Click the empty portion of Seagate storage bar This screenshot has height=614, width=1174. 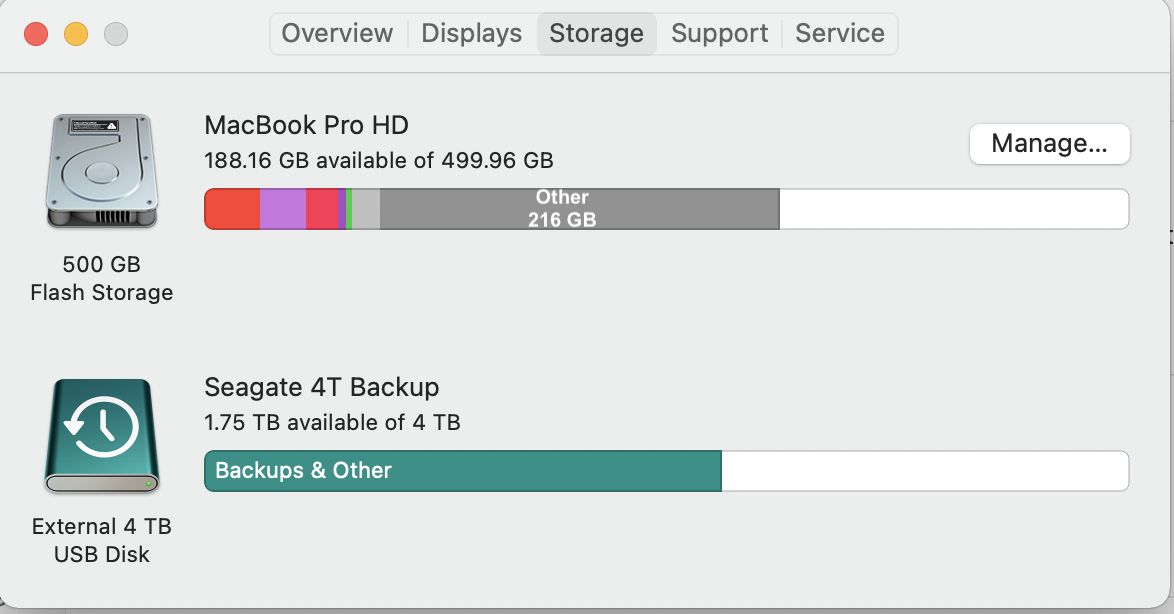click(x=924, y=471)
